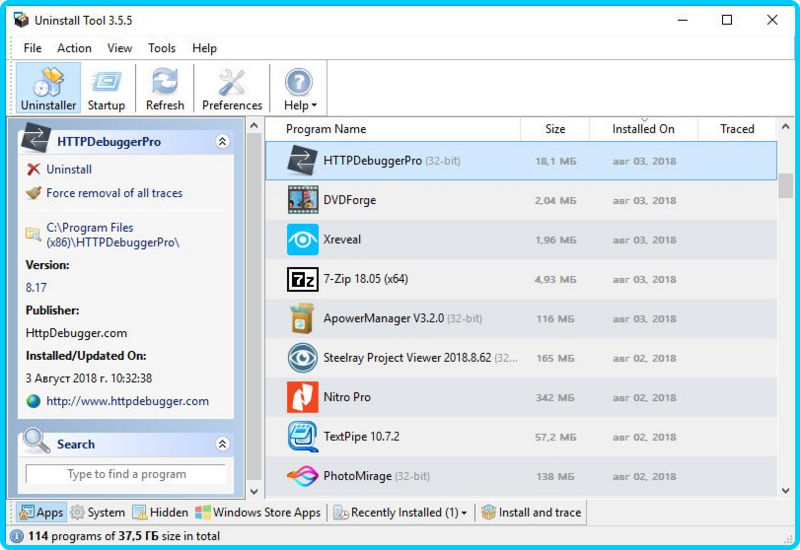This screenshot has width=800, height=550.
Task: Open the C:\Program Files (x86)\HTTPDebuggerPro\ path
Action: [x=113, y=235]
